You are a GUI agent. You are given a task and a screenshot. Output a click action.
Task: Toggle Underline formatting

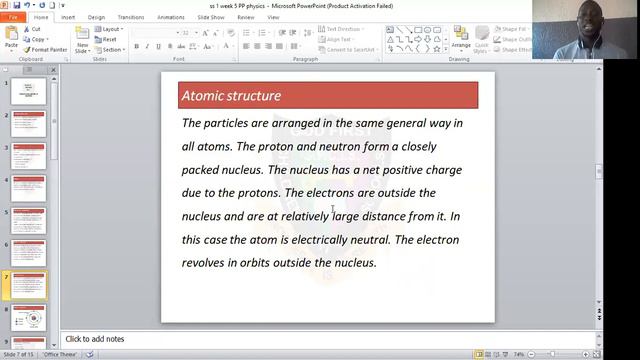coord(158,46)
